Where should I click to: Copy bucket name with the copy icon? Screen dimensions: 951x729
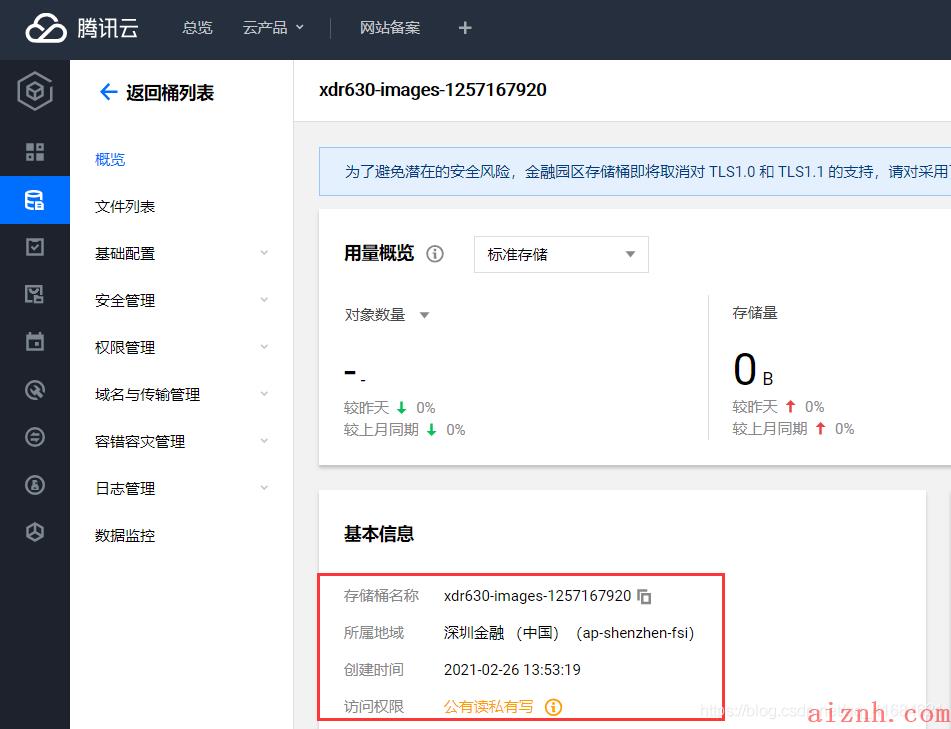click(x=644, y=597)
